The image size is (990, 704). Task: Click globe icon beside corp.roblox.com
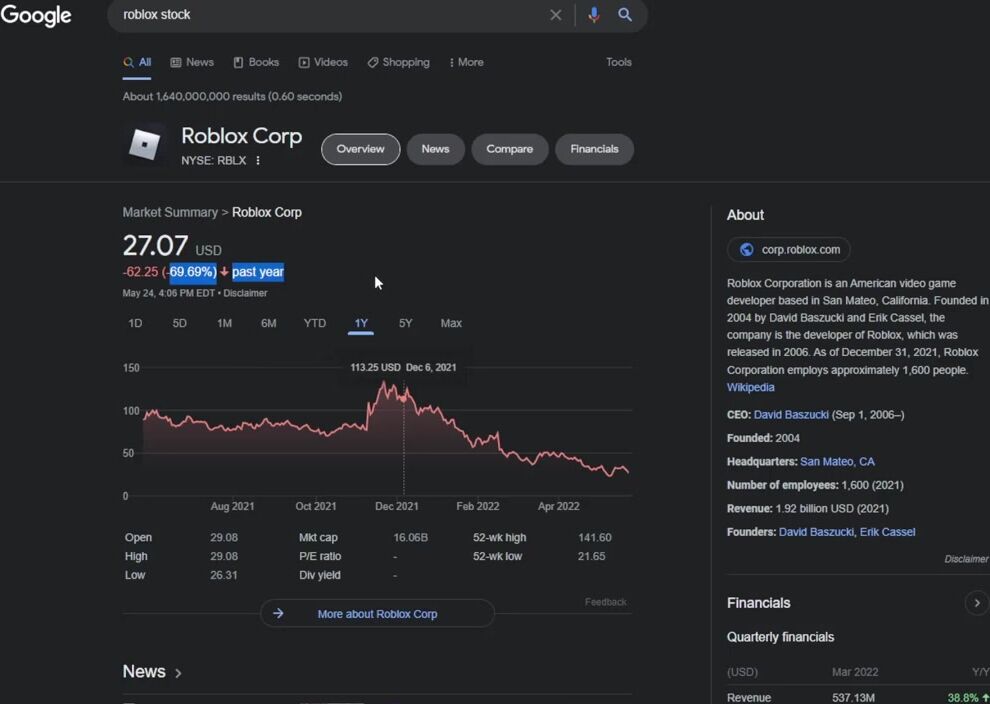pyautogui.click(x=746, y=250)
